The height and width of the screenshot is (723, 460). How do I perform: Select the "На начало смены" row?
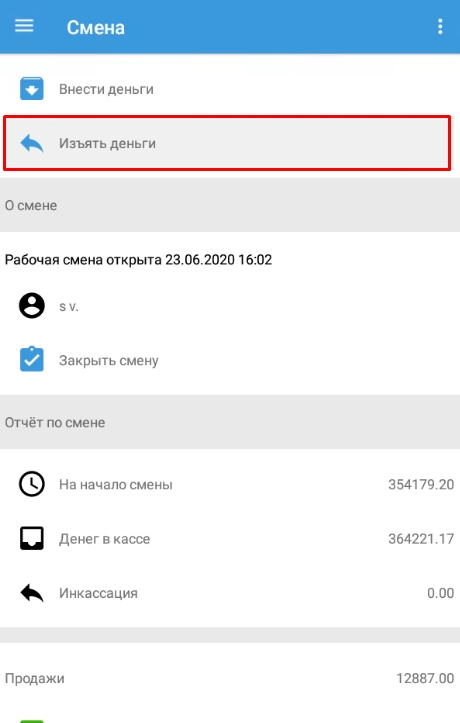pos(230,485)
